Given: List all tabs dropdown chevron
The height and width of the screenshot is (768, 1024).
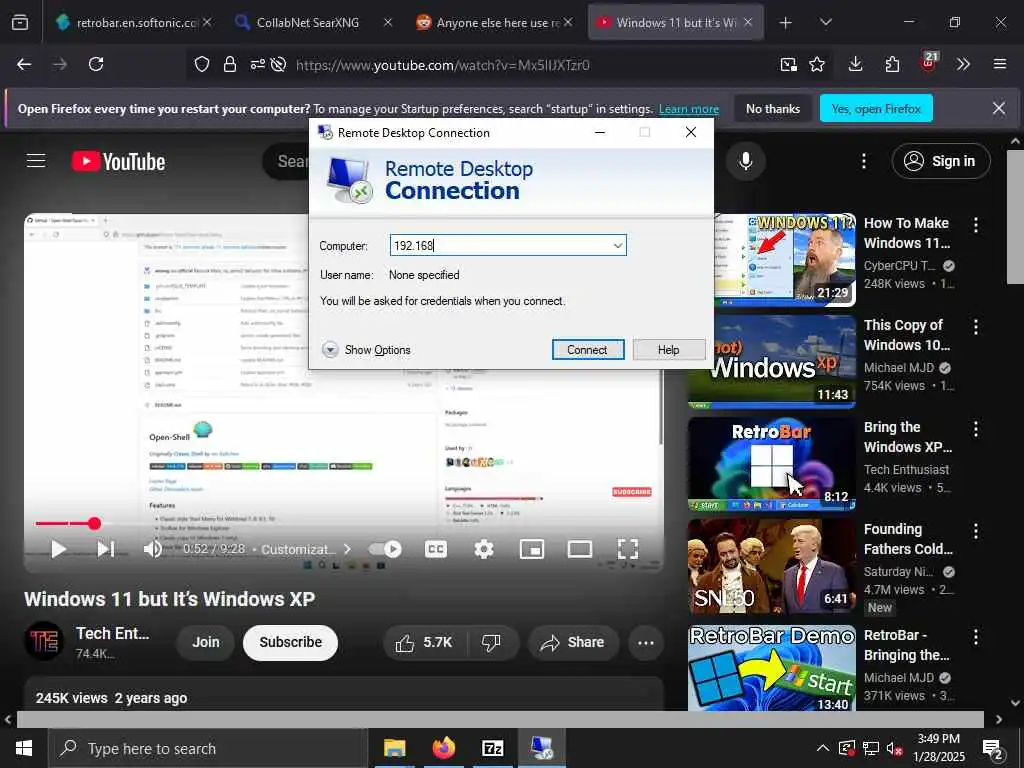Looking at the screenshot, I should click(825, 22).
